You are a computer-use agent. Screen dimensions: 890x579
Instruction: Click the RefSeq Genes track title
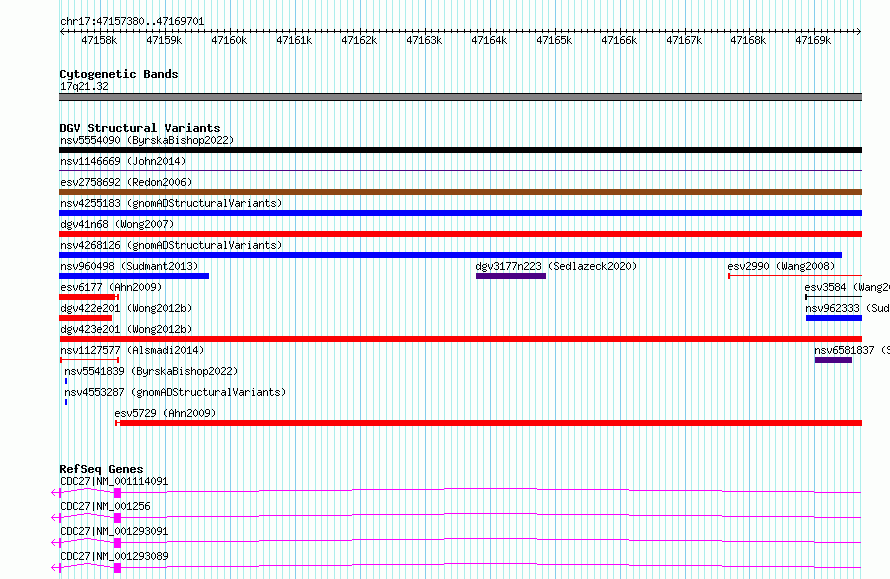click(x=101, y=469)
